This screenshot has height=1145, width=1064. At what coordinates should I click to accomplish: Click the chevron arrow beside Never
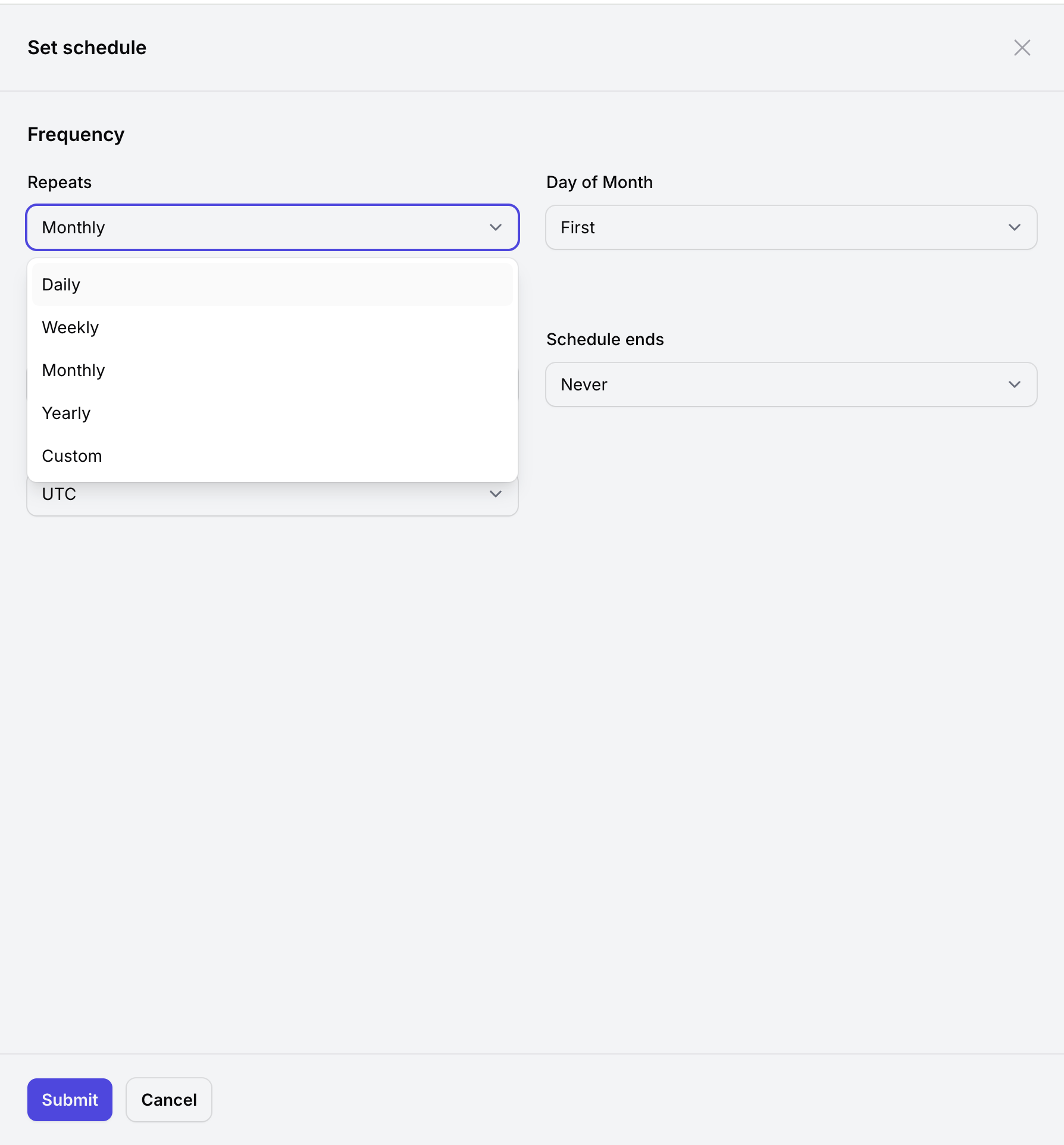1014,384
